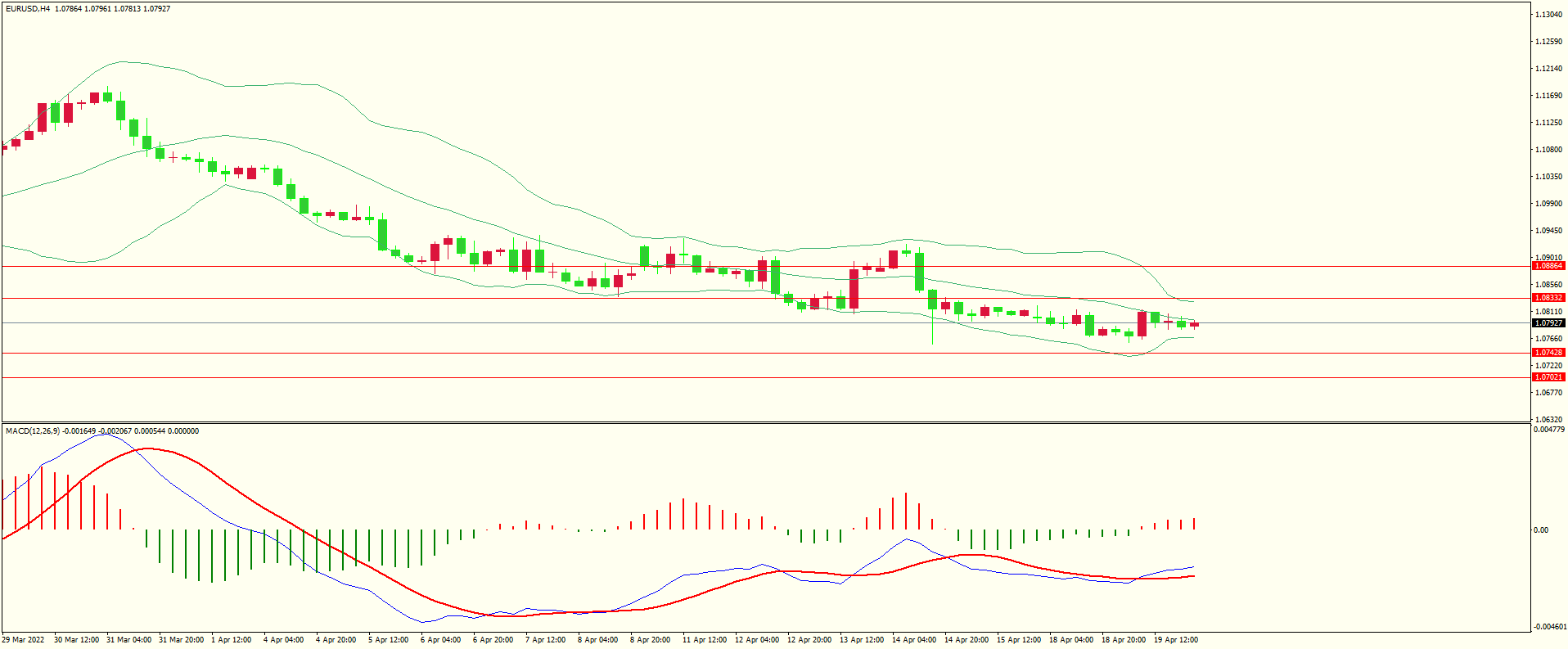Click the 14 Apr 20:00 time label

(x=966, y=640)
